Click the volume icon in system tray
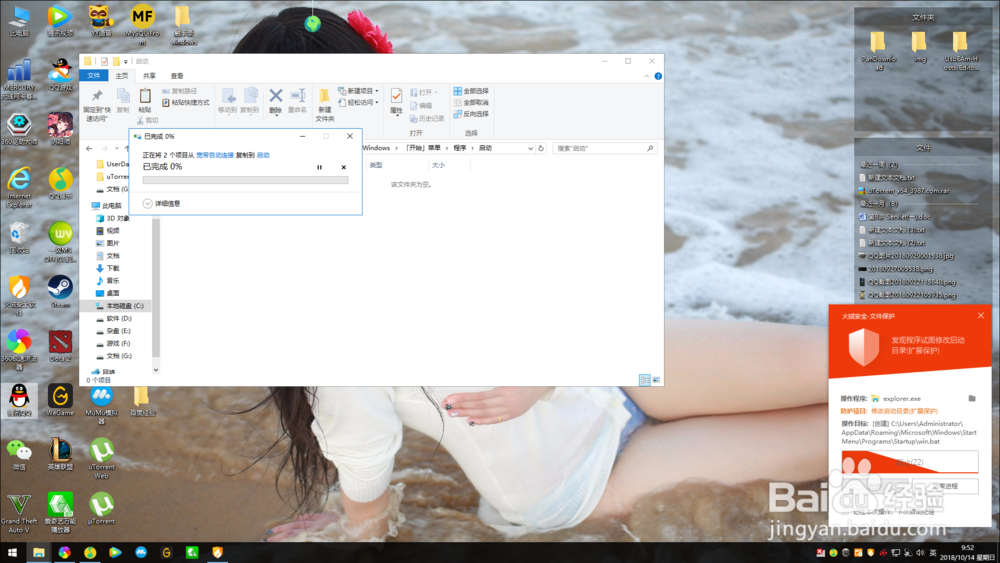The width and height of the screenshot is (1000, 563). pos(920,553)
